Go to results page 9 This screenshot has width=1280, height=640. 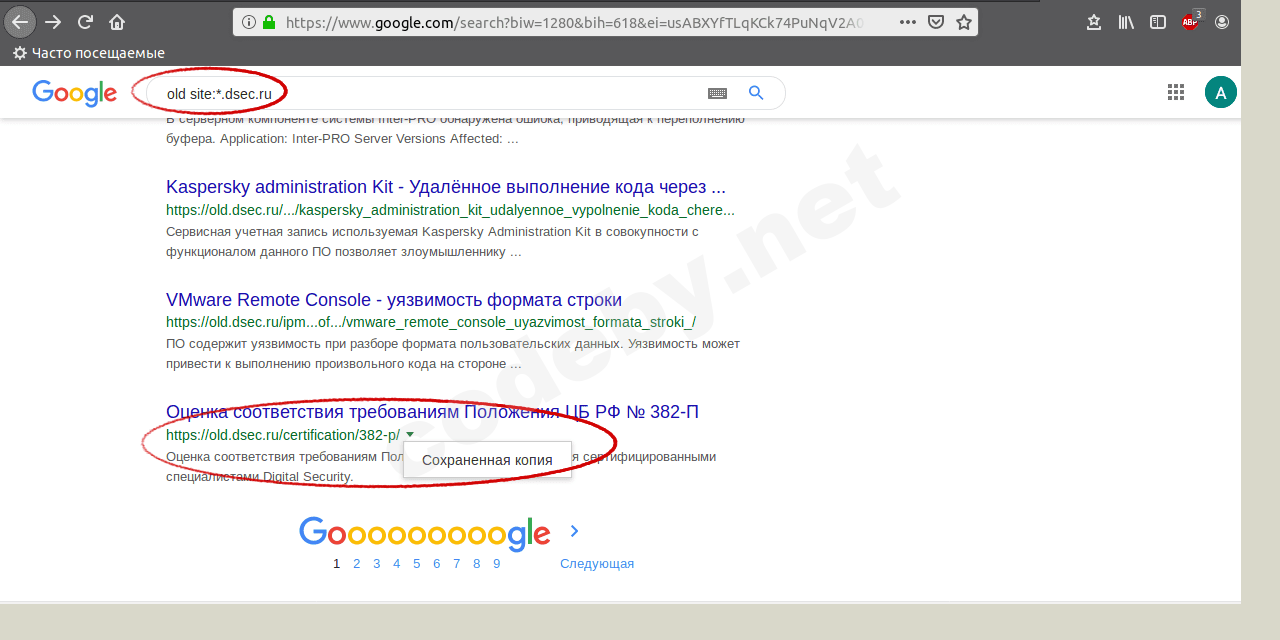pos(497,564)
